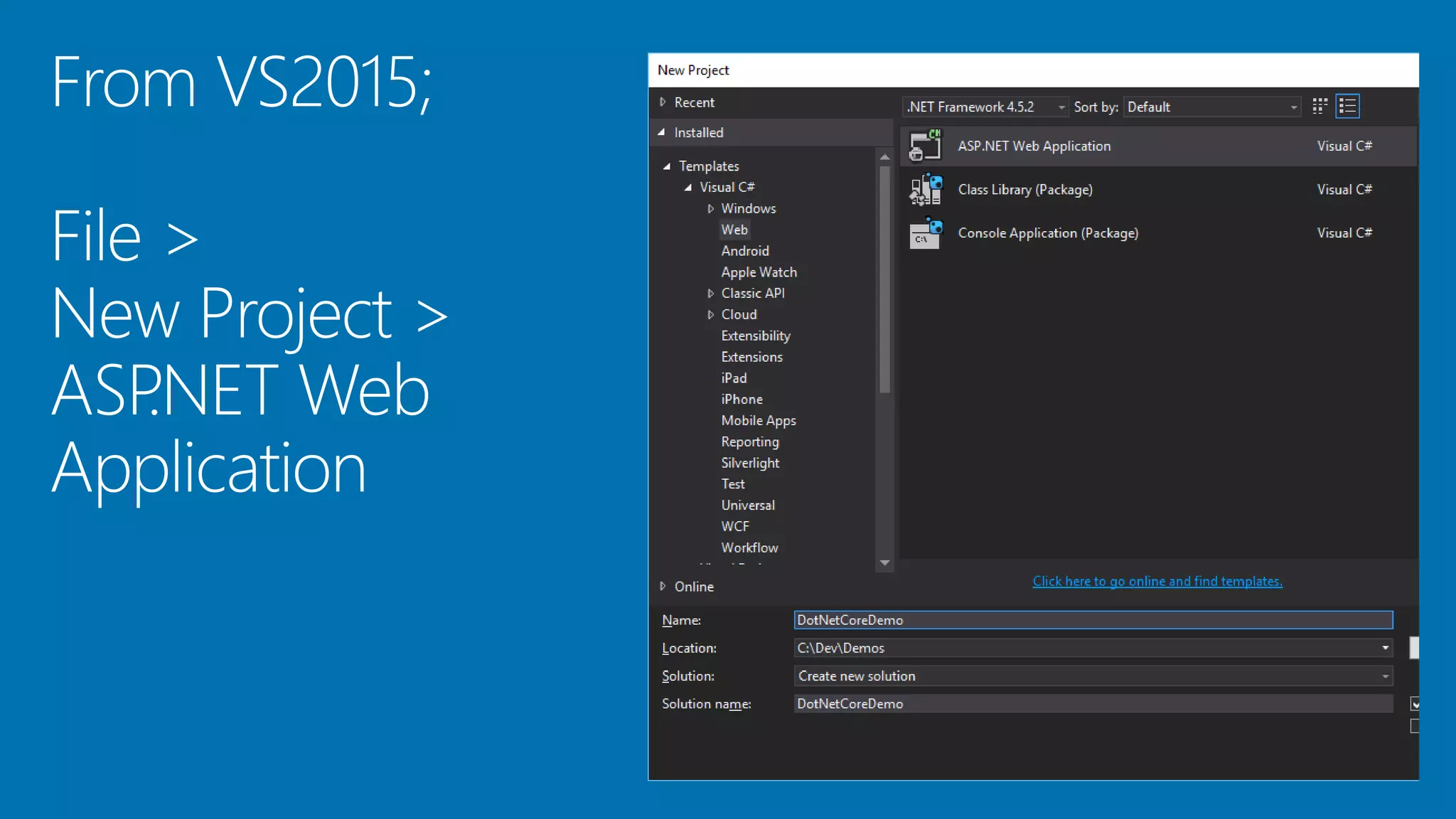Switch to small icons grid view
Screen dimensions: 1456x819
(1319, 107)
